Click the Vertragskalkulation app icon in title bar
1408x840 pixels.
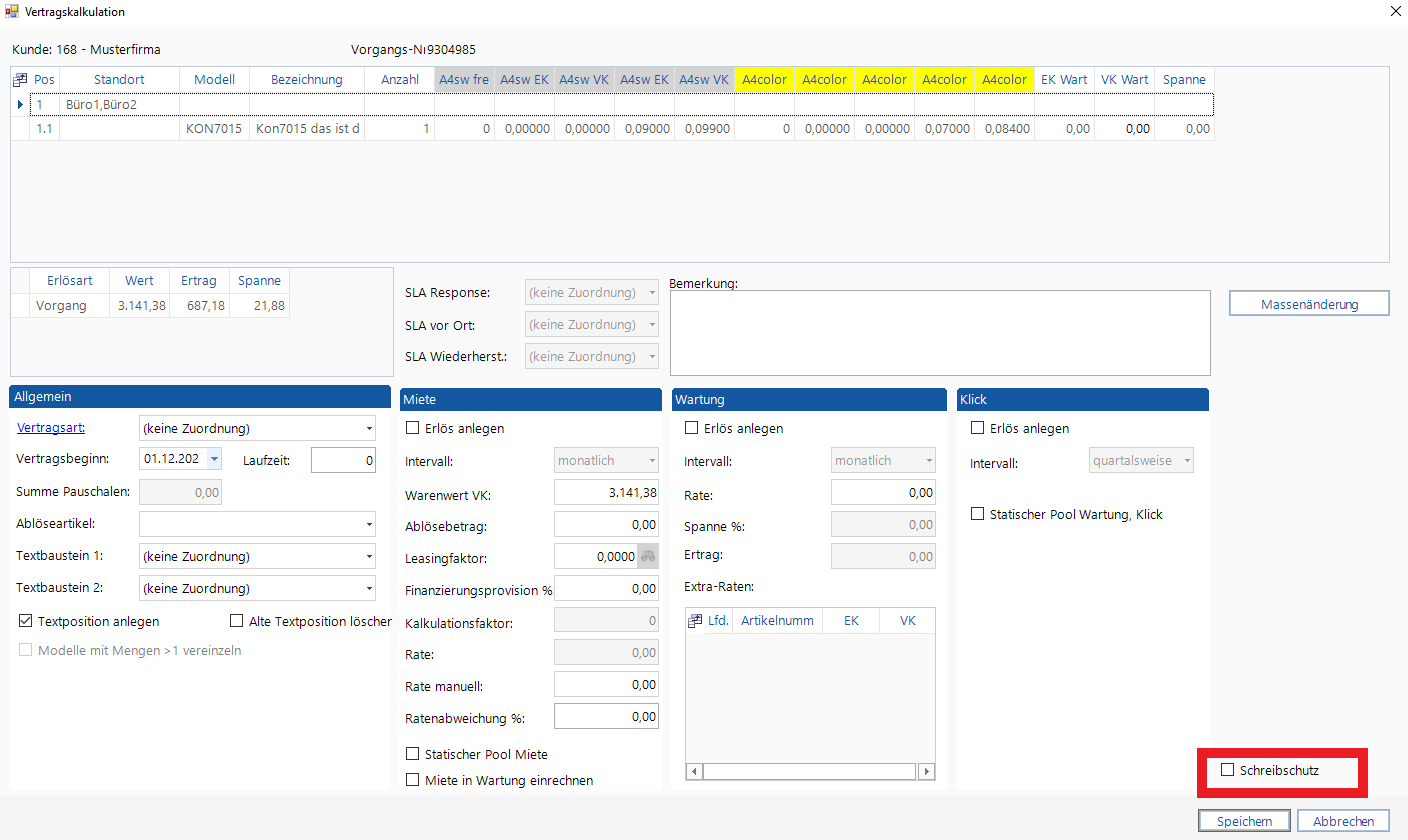[x=12, y=12]
